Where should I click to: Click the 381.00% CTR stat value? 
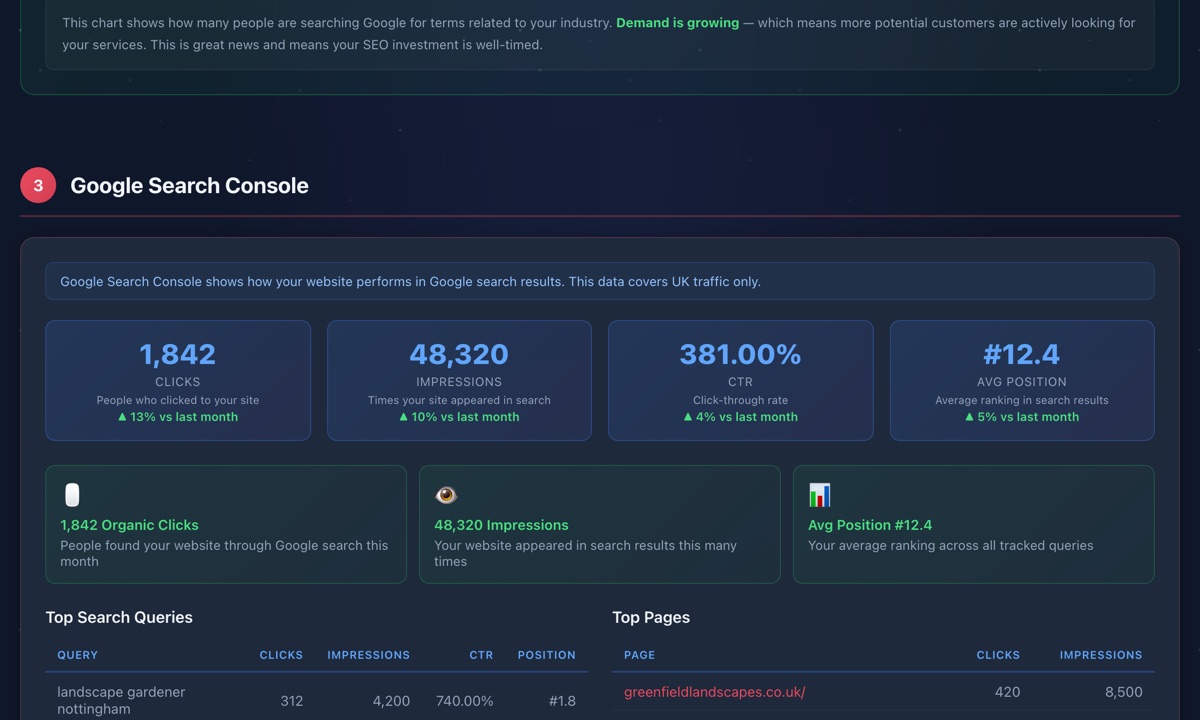tap(741, 354)
